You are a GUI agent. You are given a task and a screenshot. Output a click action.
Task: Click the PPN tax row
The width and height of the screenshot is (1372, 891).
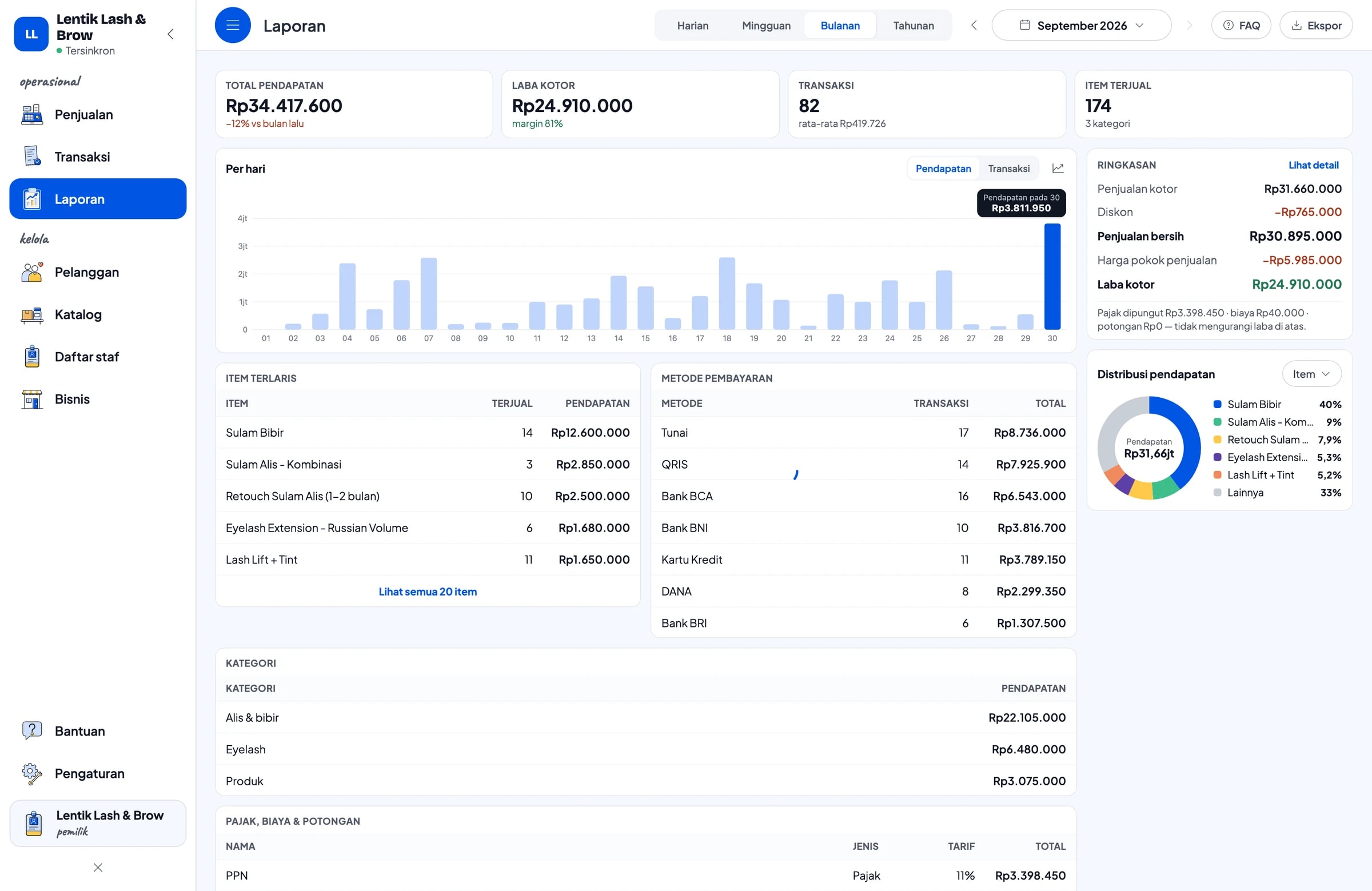tap(645, 875)
